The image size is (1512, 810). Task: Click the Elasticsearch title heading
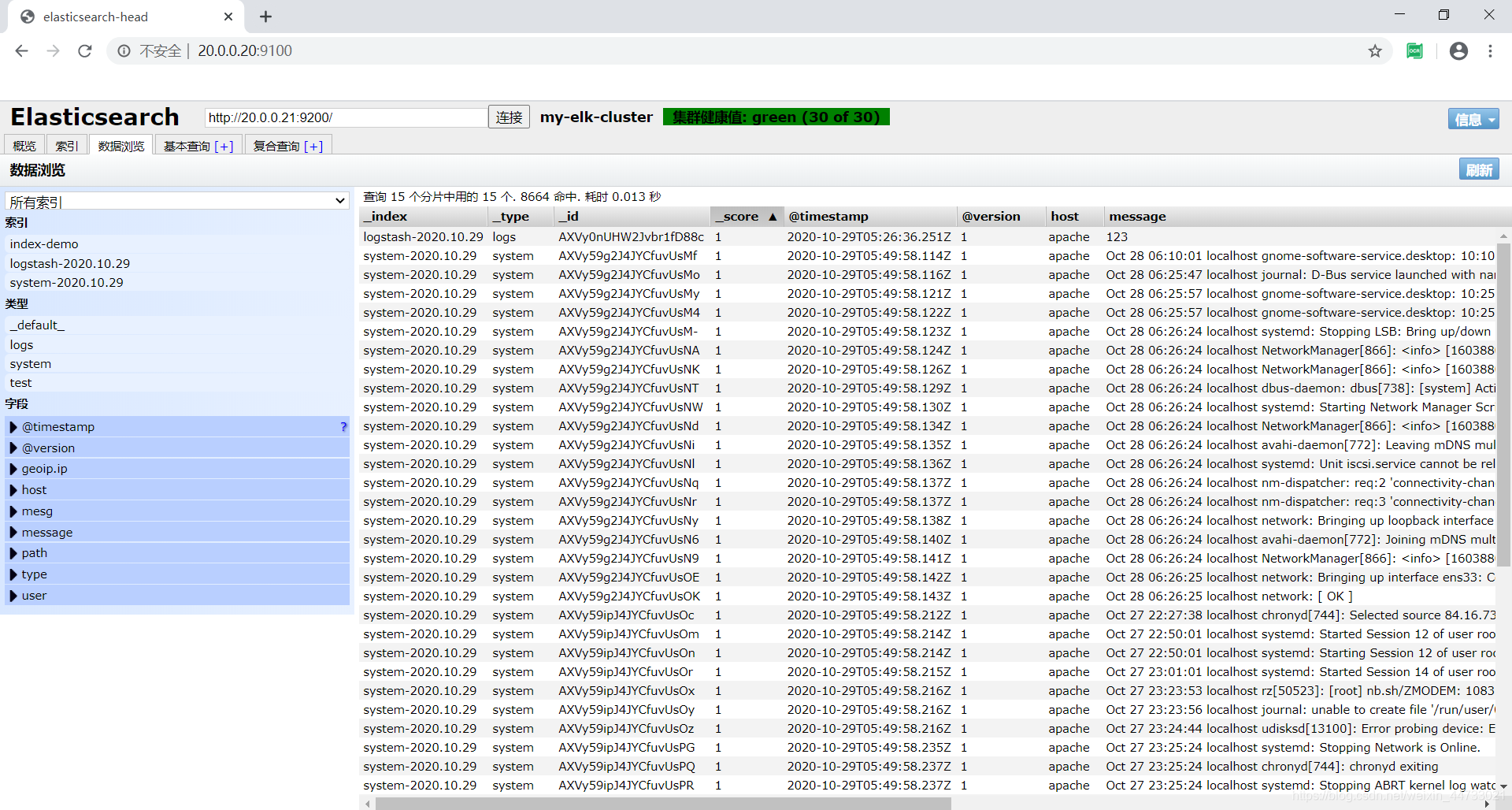coord(94,117)
